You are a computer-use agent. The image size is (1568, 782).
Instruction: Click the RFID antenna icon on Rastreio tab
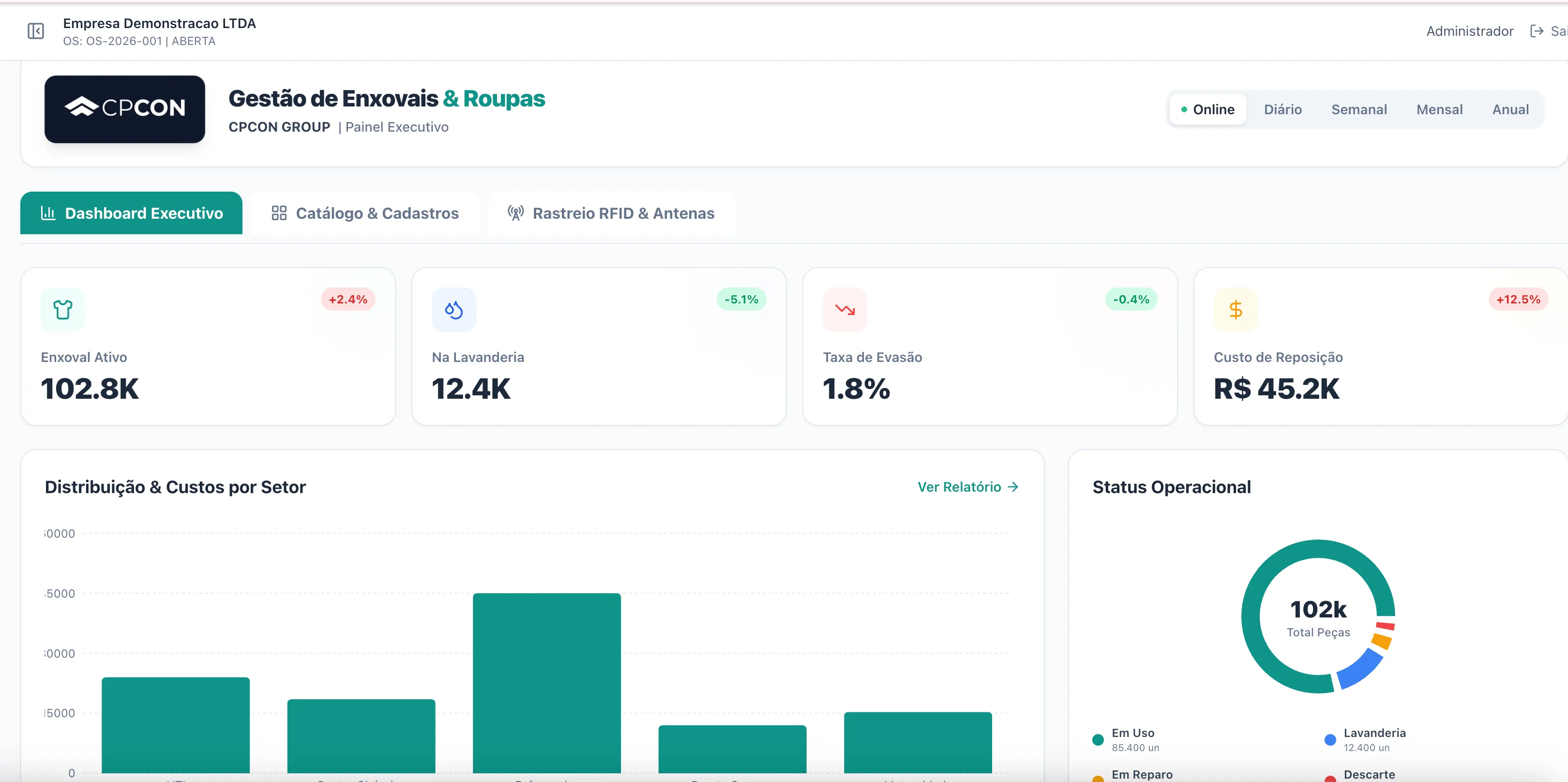coord(516,213)
